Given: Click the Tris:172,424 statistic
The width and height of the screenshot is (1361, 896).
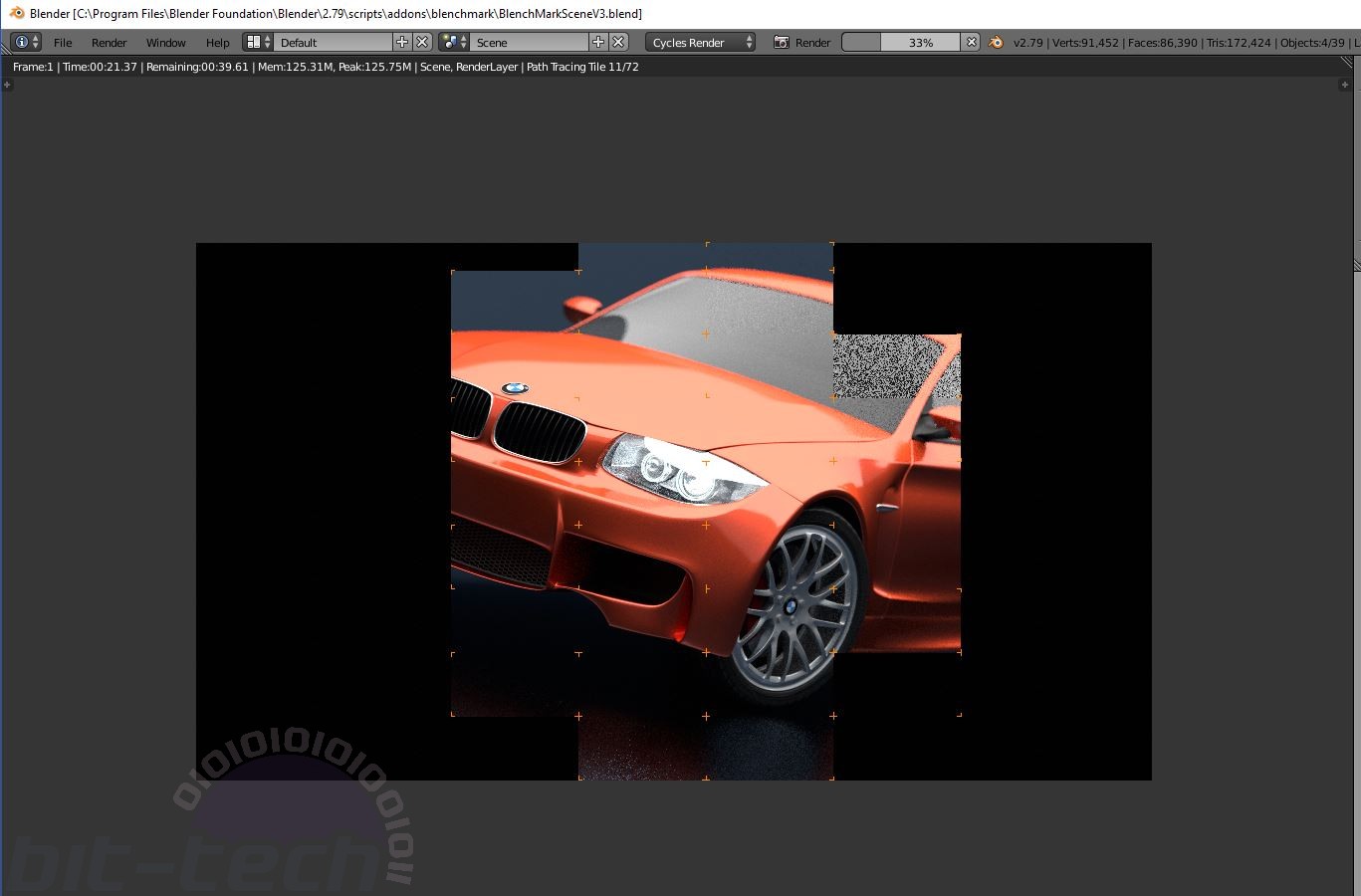Looking at the screenshot, I should tap(1239, 43).
